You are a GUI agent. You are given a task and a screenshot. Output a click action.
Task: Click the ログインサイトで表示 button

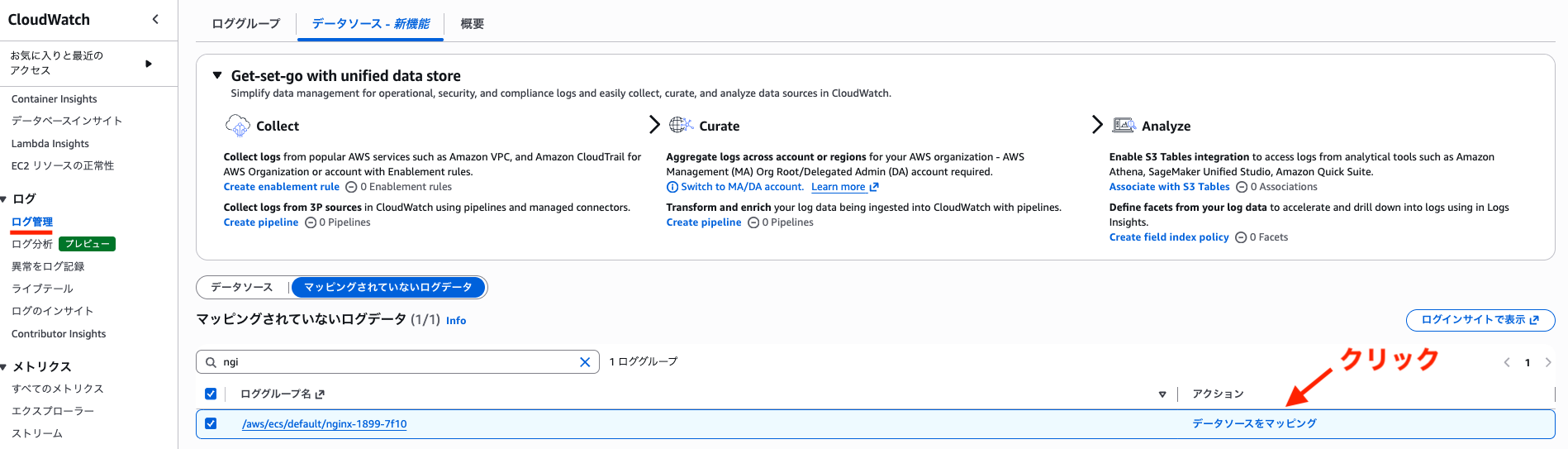[1480, 320]
